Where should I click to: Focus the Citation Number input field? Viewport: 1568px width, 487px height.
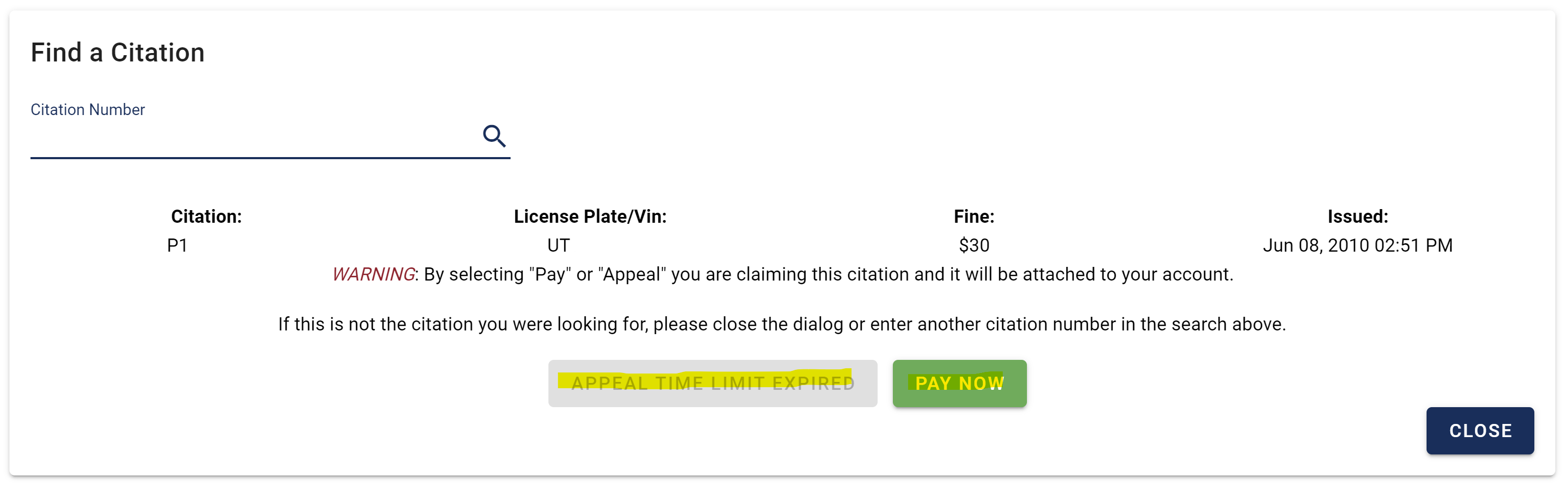click(x=254, y=137)
